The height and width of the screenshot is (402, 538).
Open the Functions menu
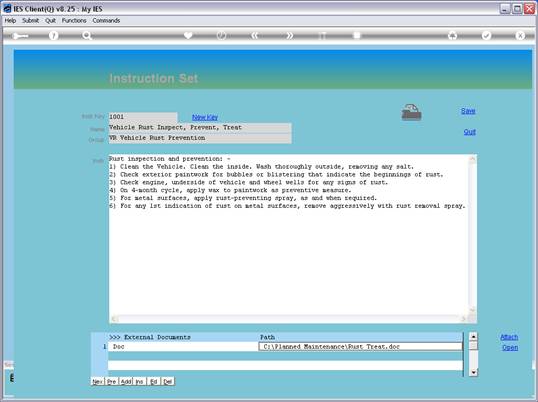click(x=74, y=21)
